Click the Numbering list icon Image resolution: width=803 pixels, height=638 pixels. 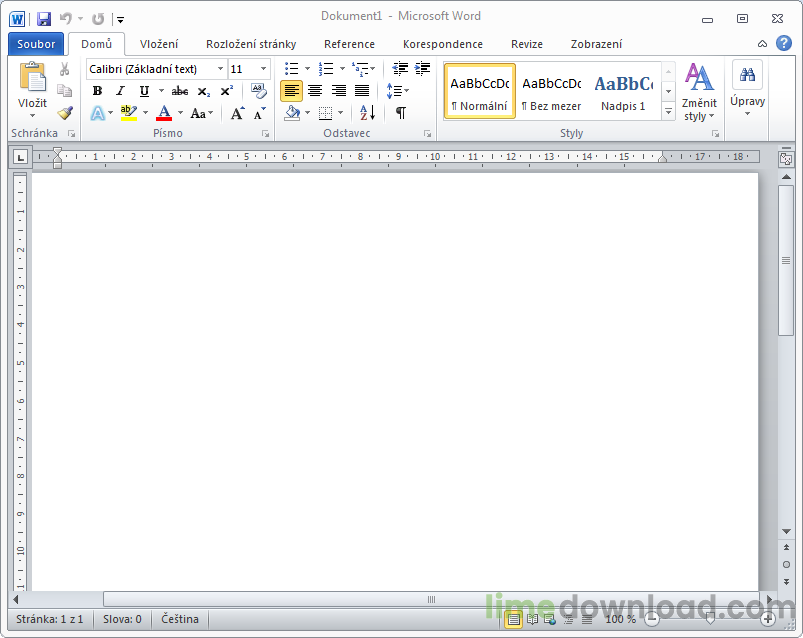click(326, 69)
